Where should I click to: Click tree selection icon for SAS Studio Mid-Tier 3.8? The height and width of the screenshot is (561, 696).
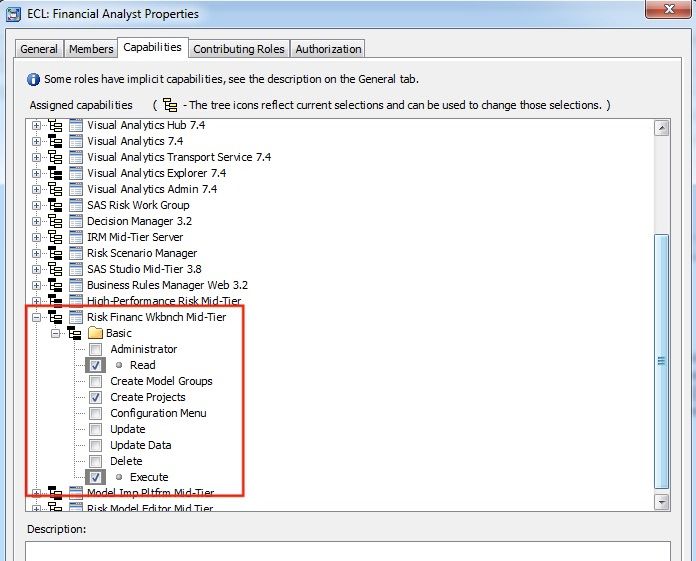[x=55, y=269]
